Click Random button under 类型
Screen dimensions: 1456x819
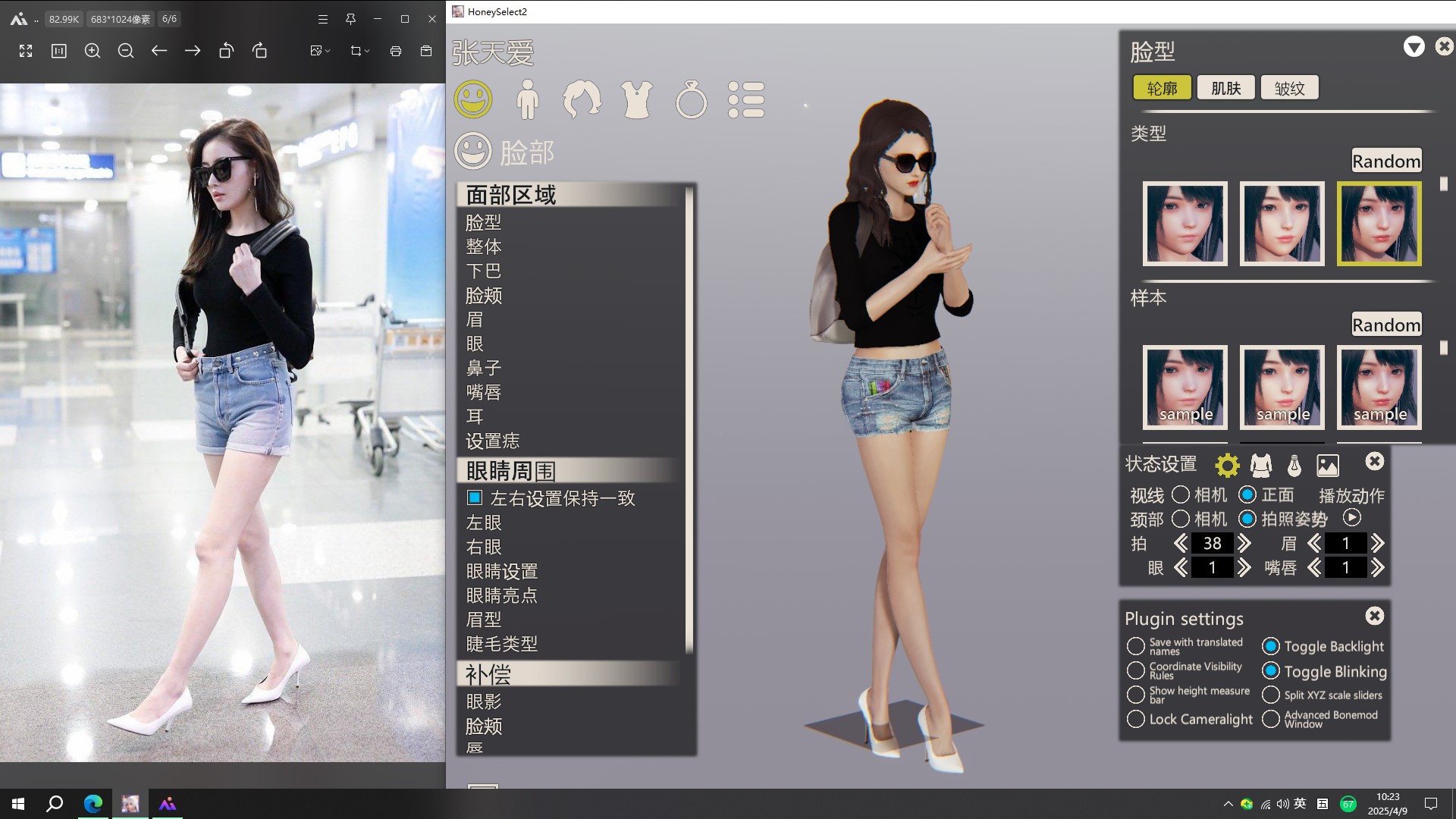[1385, 161]
